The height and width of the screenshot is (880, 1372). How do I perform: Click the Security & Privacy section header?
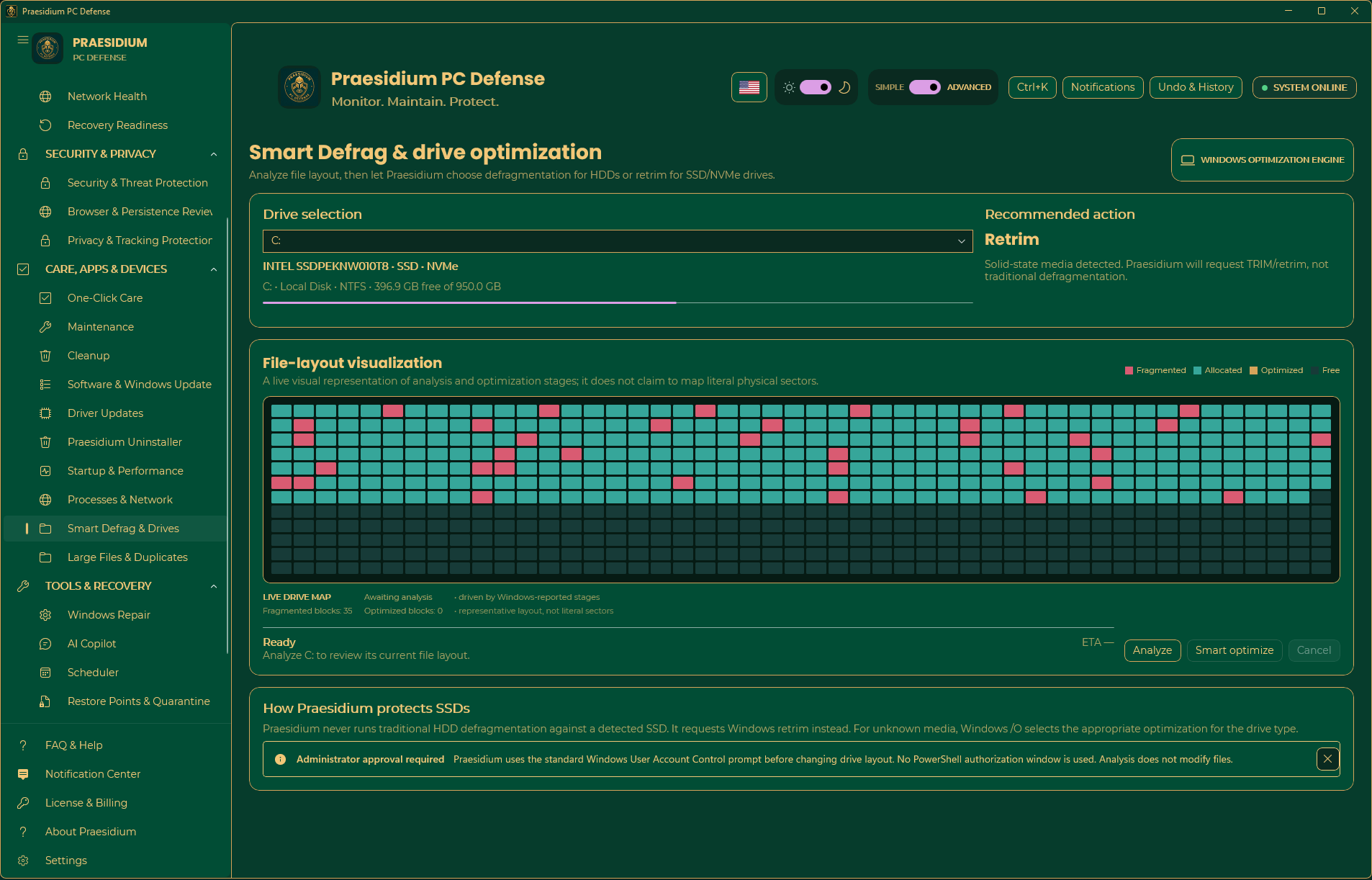tap(115, 154)
